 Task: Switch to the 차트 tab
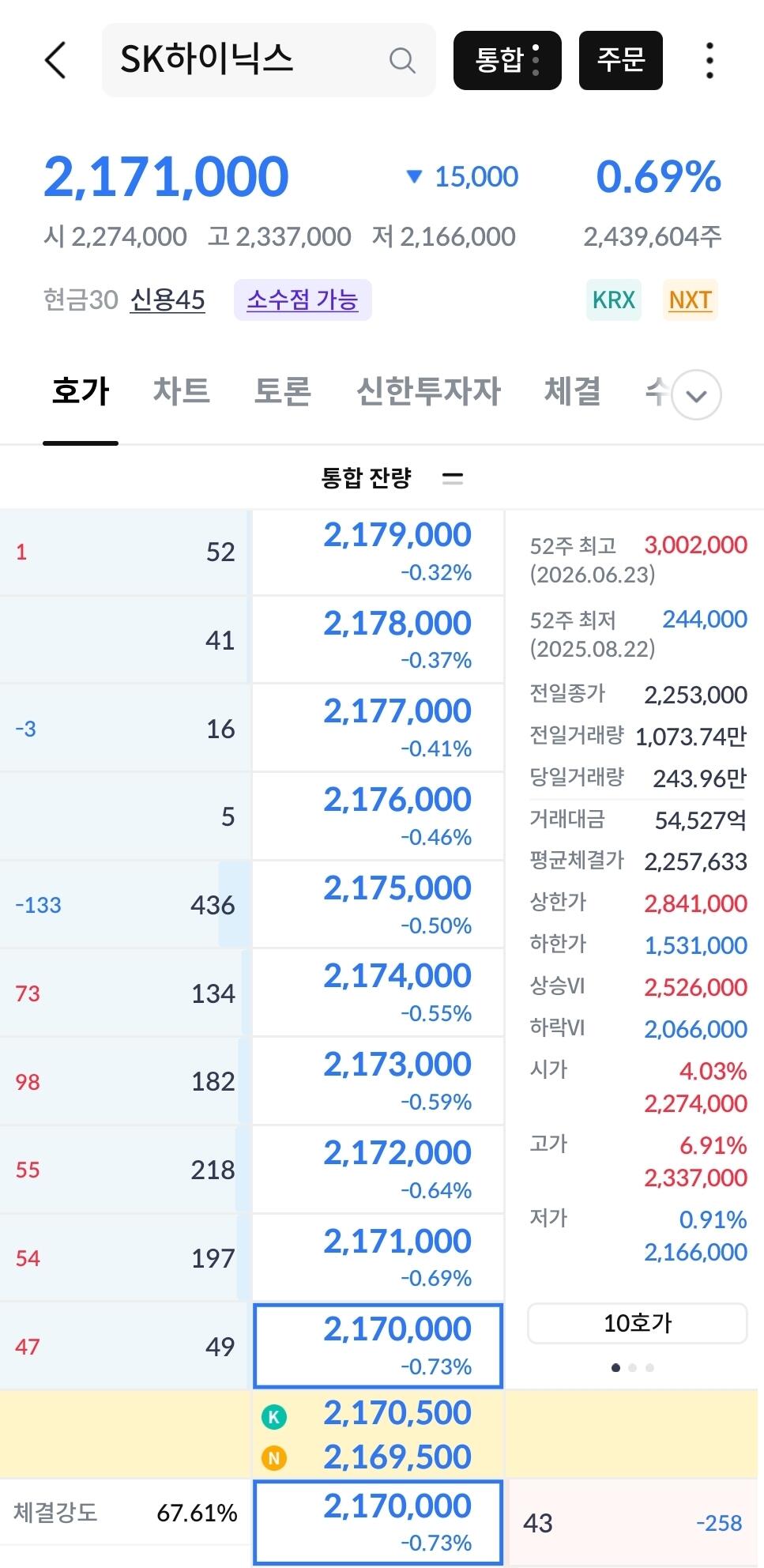pyautogui.click(x=181, y=391)
